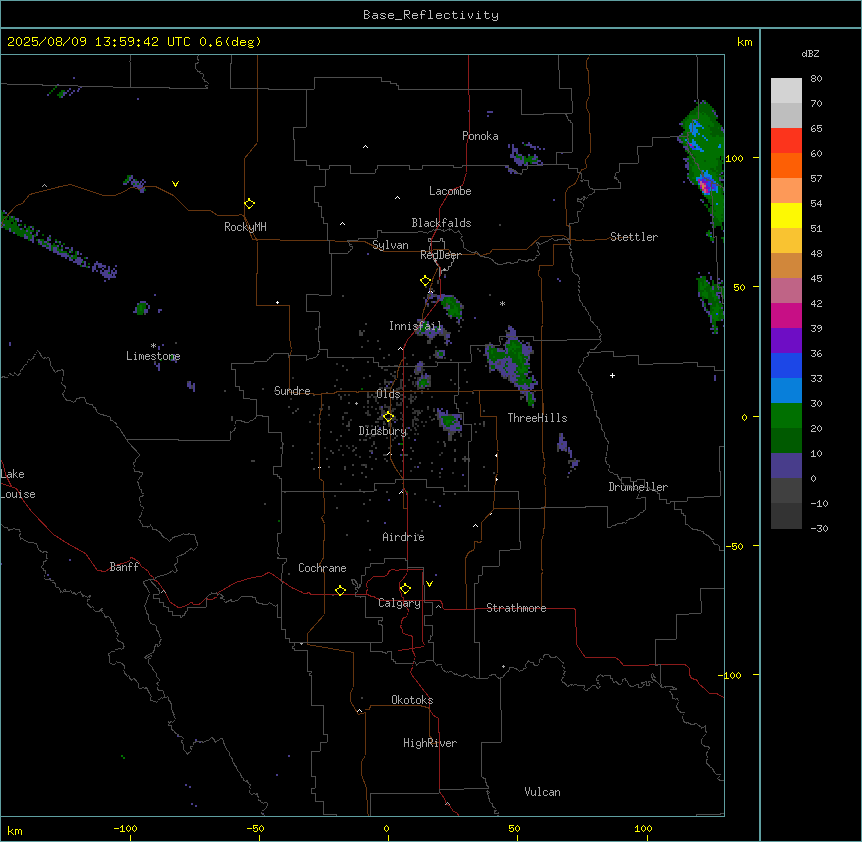The width and height of the screenshot is (862, 842).
Task: Select the Airdrie label
Action: (403, 537)
